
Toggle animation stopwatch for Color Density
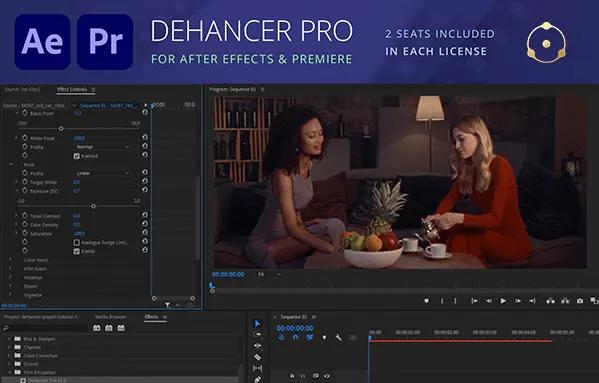click(x=25, y=224)
